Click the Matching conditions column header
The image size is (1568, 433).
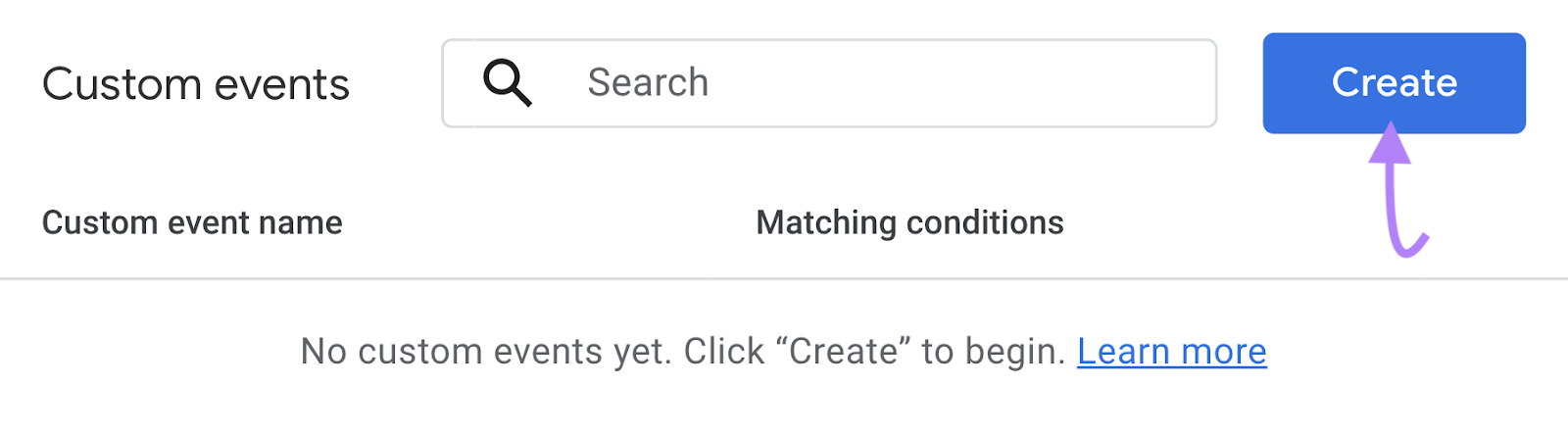909,222
